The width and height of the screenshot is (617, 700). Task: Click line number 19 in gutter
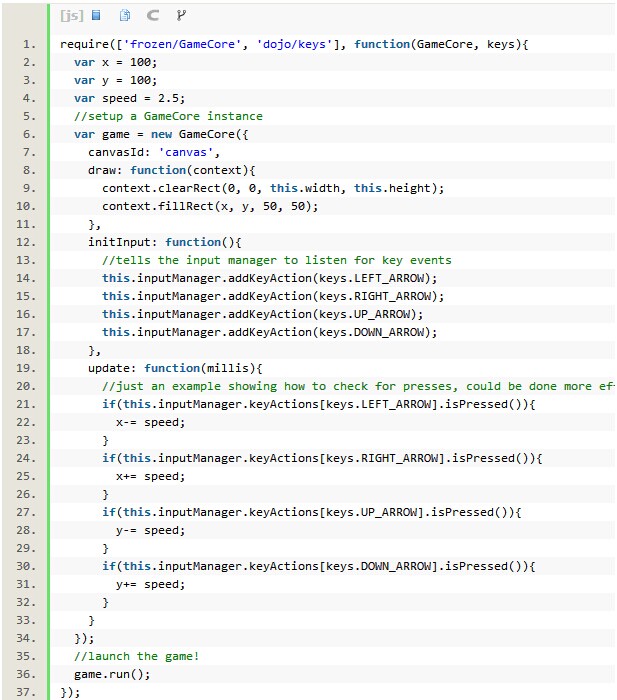[27, 368]
